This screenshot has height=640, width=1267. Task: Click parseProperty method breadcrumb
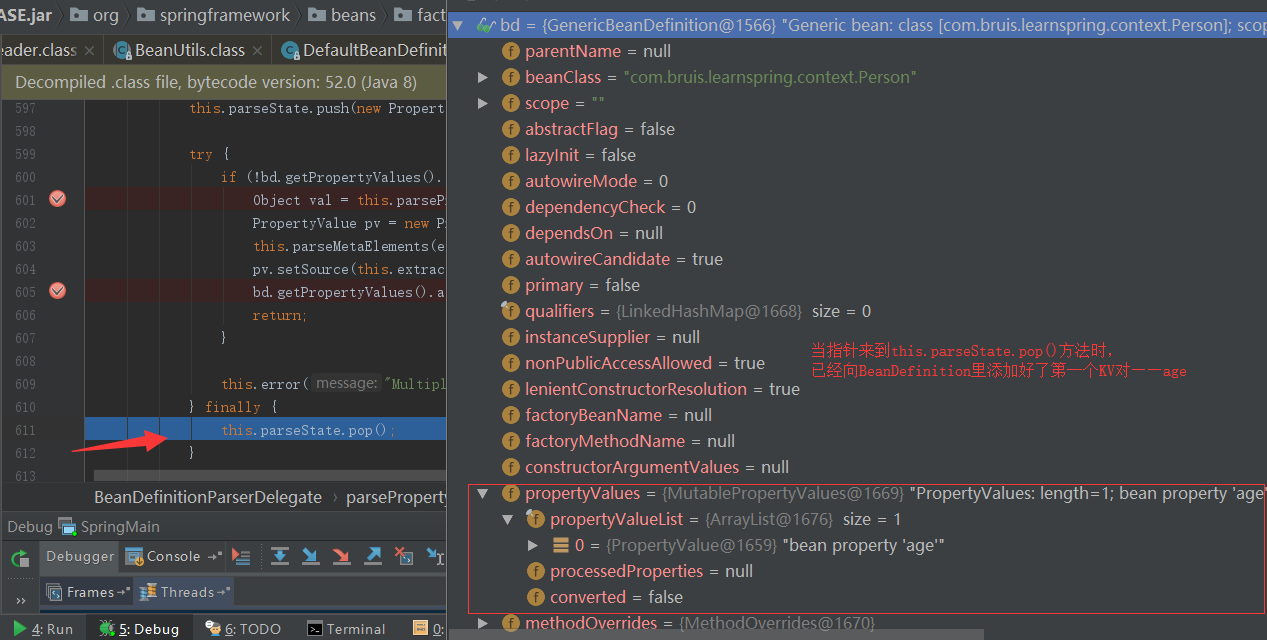[396, 497]
